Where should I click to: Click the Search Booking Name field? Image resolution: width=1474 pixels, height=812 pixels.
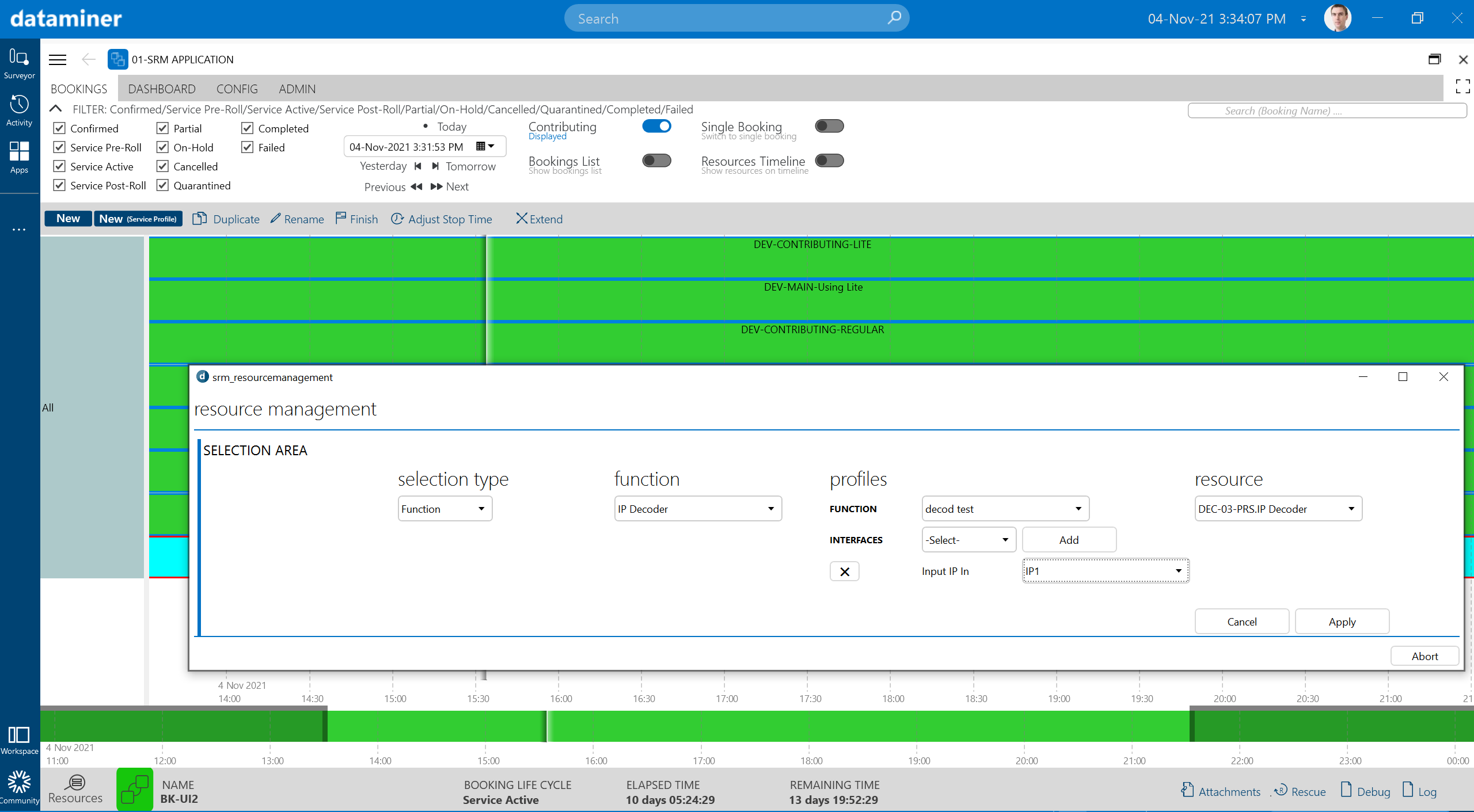pyautogui.click(x=1327, y=111)
